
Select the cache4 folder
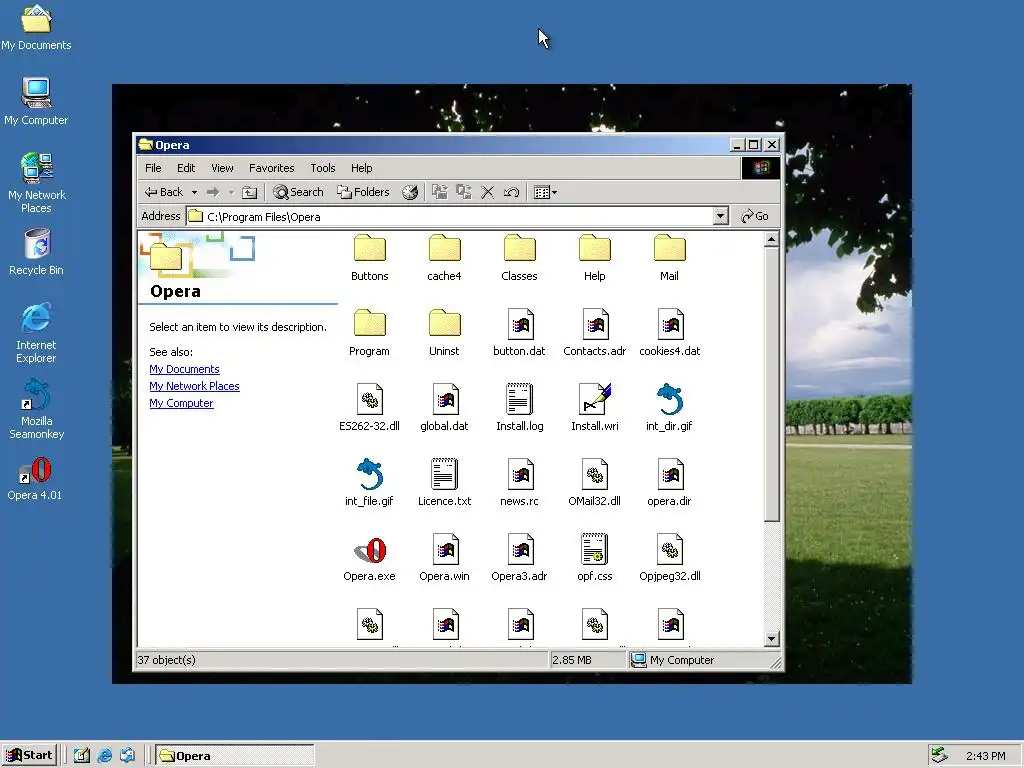444,258
